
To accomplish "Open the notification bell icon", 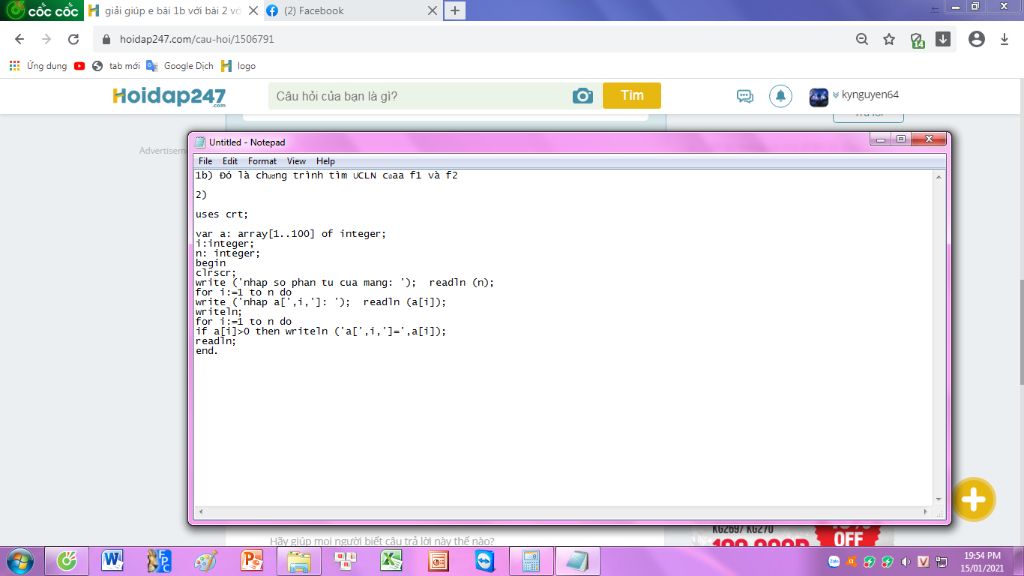I will (x=780, y=96).
